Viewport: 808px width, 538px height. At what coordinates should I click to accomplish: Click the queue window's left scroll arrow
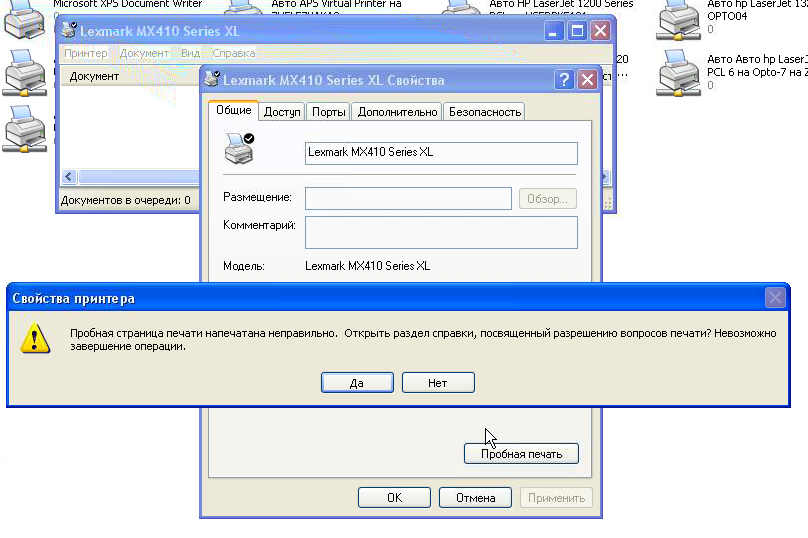pyautogui.click(x=69, y=177)
